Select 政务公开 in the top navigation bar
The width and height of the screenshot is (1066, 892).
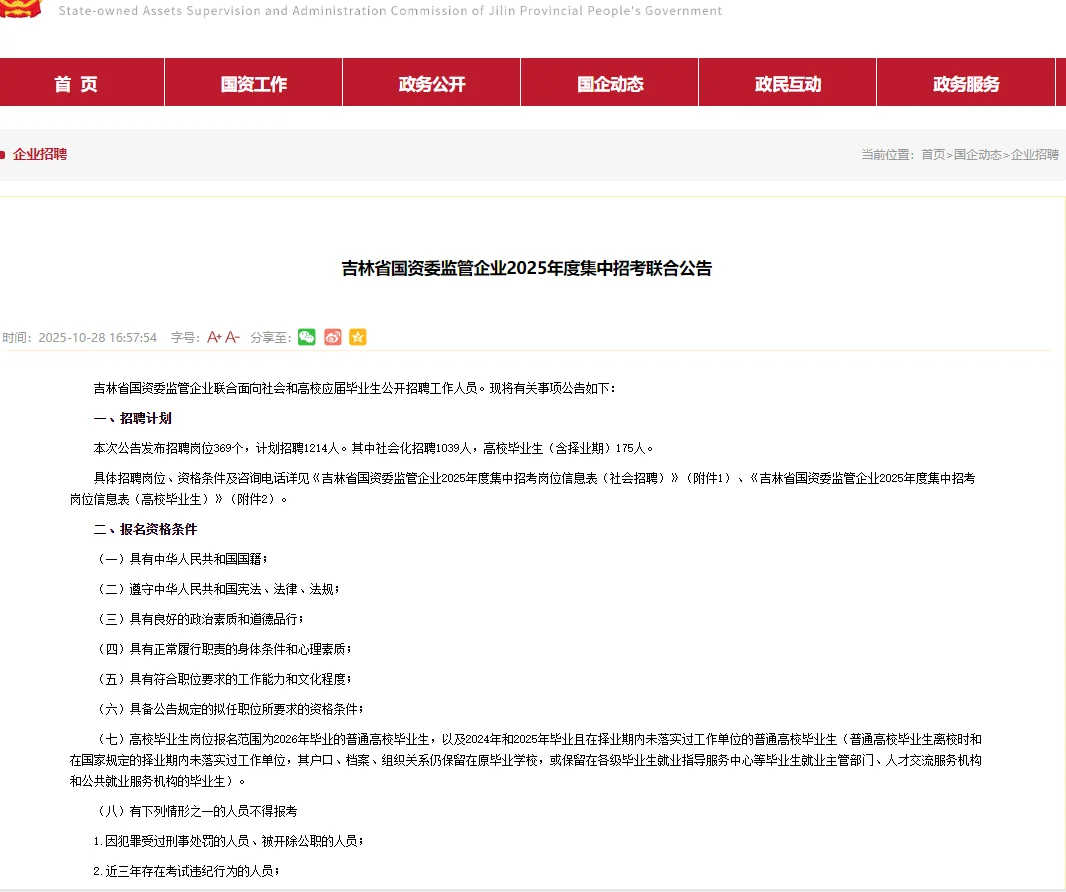(x=431, y=83)
